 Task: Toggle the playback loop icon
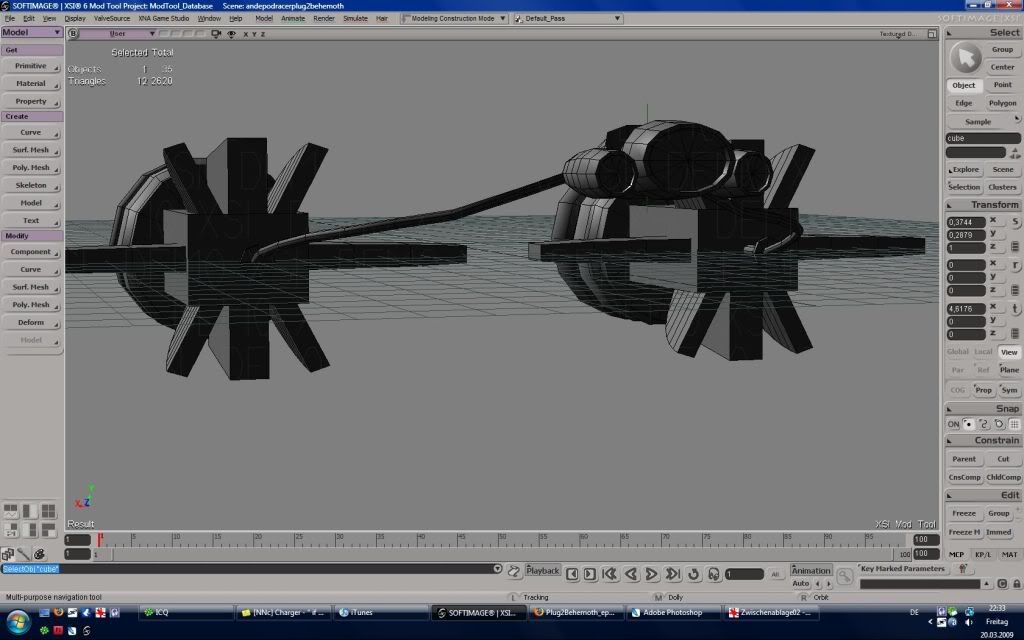(694, 574)
